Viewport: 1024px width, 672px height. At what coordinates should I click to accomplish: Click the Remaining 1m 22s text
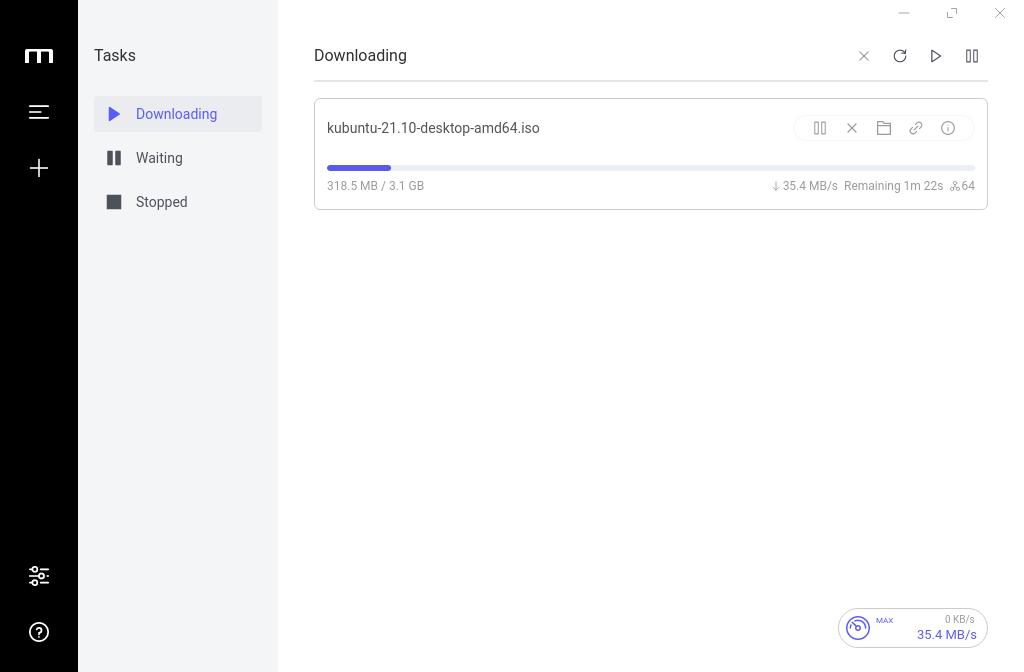click(893, 185)
